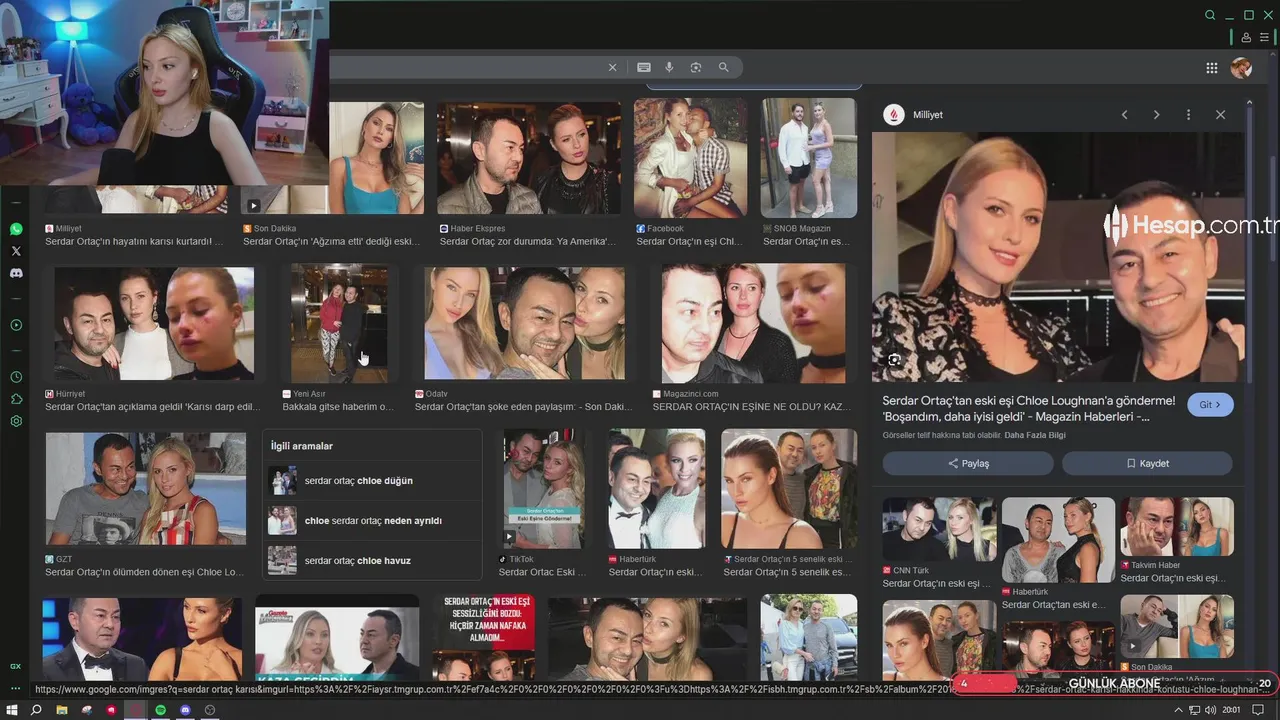Click the Kaydet save button

coord(1147,463)
